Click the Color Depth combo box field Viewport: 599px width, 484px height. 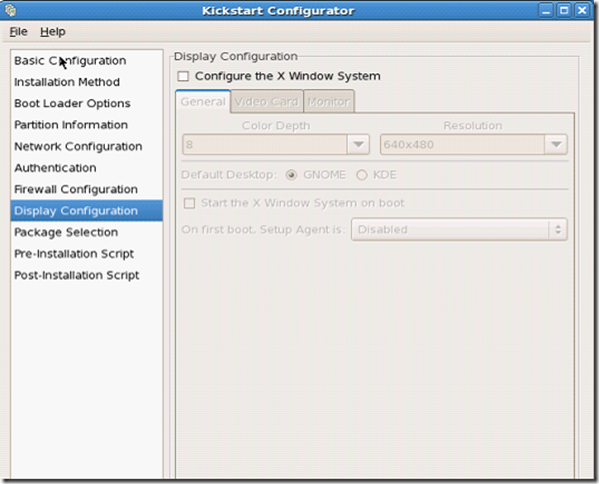click(264, 144)
